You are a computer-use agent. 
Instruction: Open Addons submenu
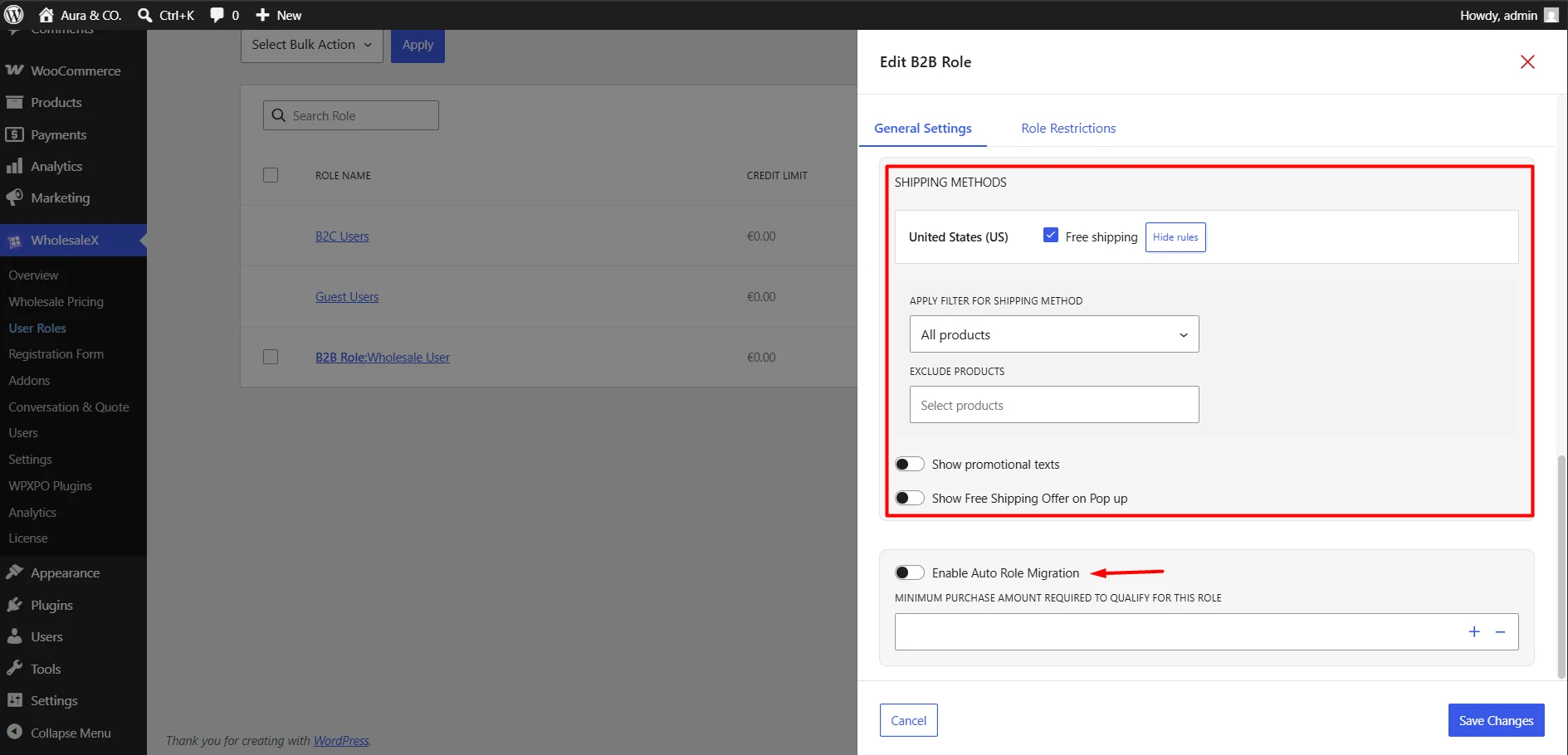coord(29,381)
